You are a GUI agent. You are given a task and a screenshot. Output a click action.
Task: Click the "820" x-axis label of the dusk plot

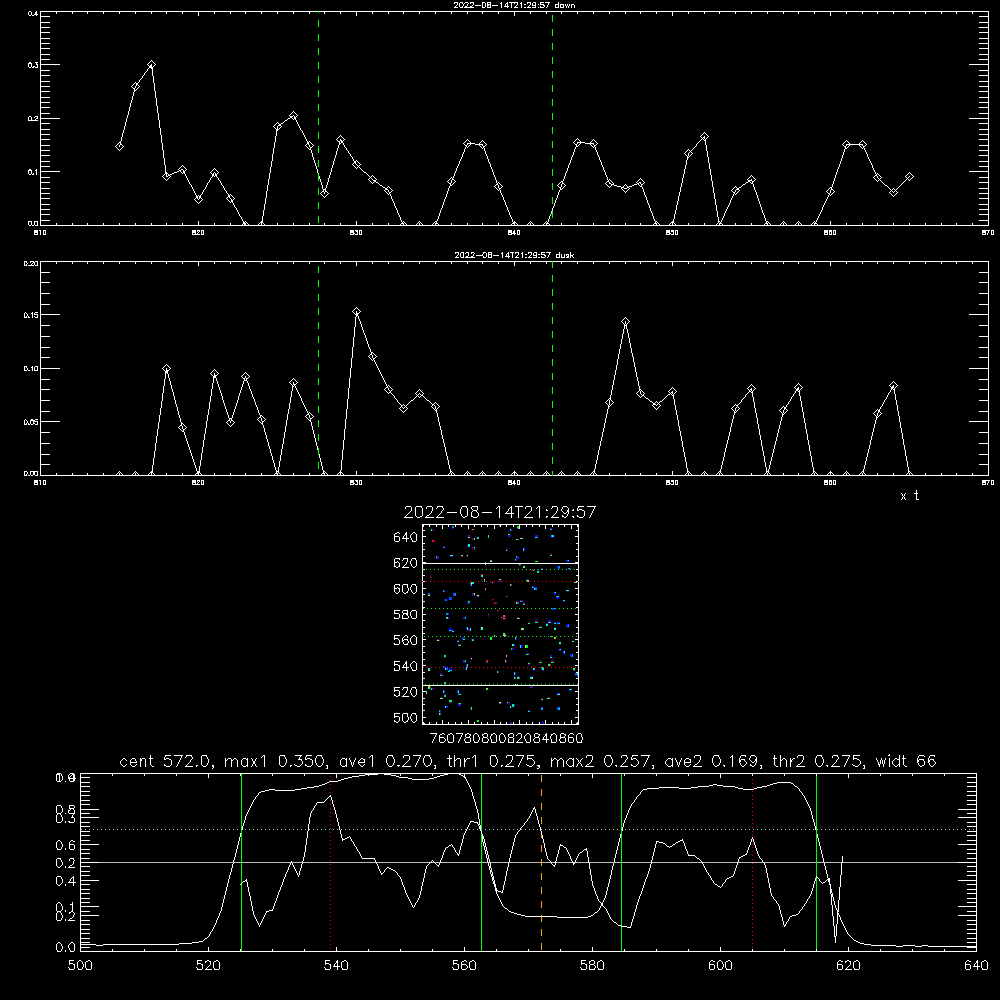click(198, 483)
